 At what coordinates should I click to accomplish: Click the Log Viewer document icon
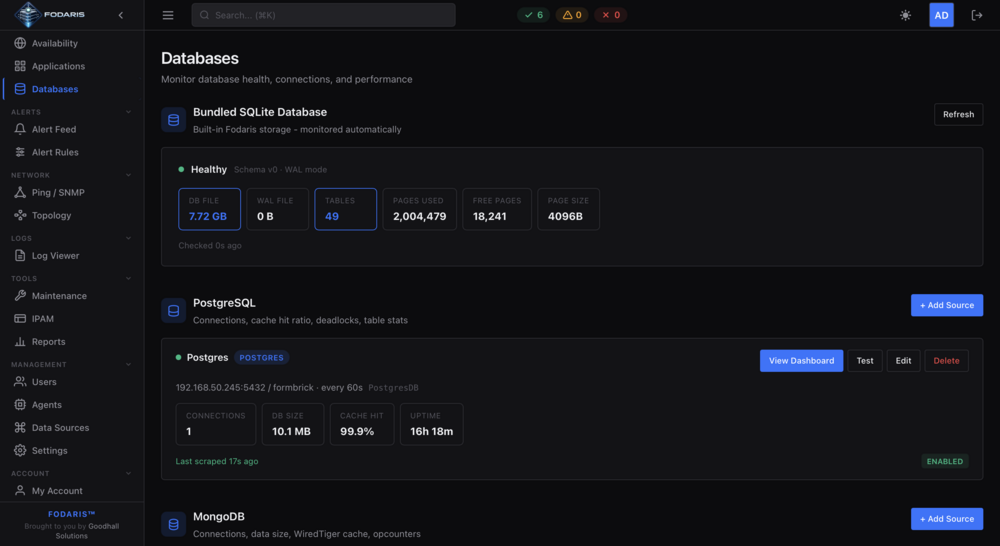click(20, 256)
